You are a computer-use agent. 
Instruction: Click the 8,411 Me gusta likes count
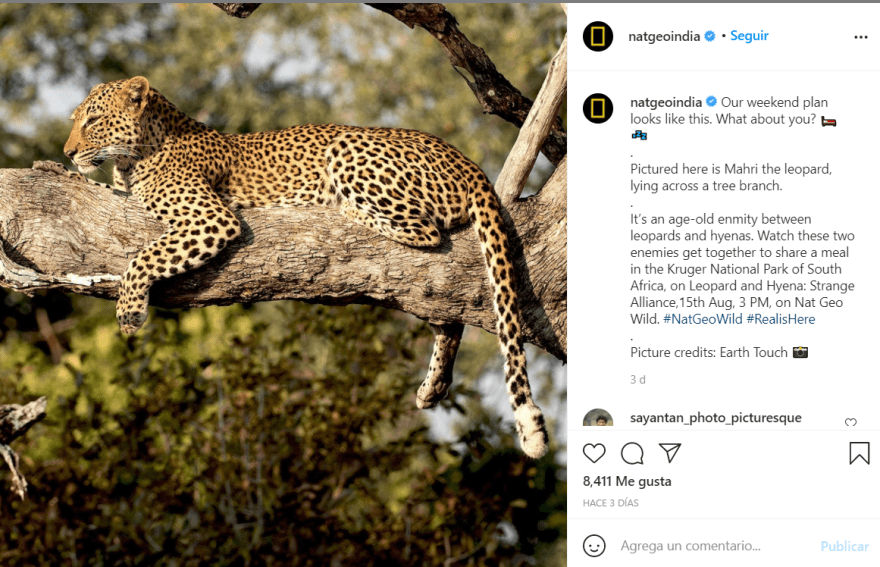(627, 481)
